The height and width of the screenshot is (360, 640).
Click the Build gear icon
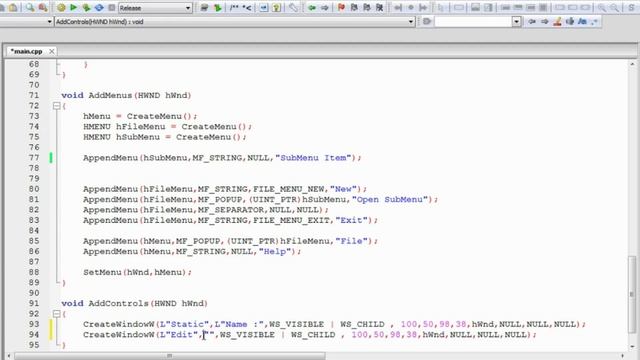point(61,7)
